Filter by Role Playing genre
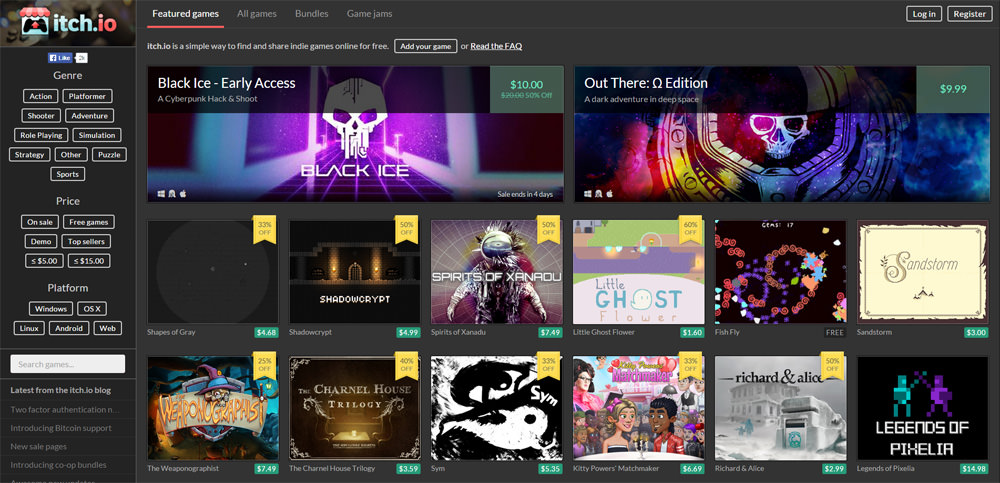 [41, 135]
